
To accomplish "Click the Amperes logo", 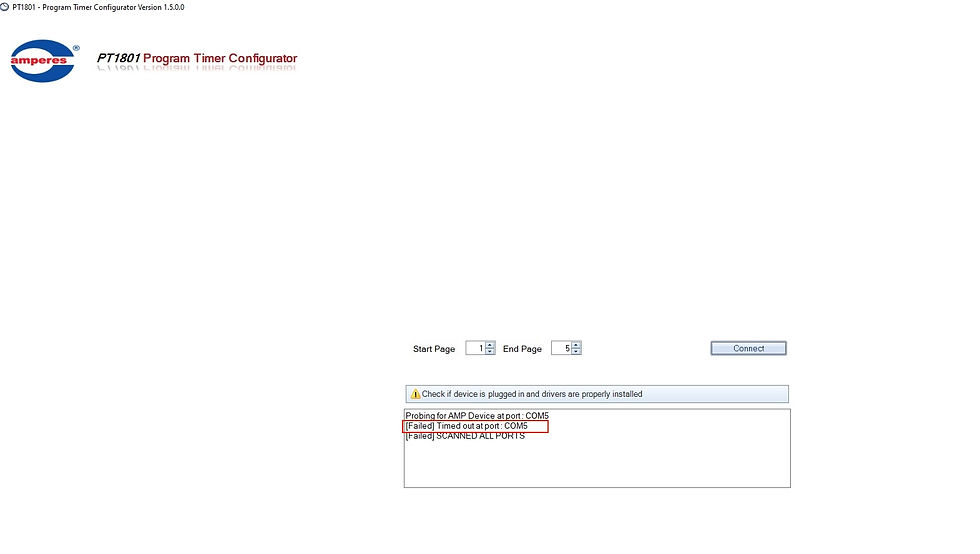I will 44,61.
